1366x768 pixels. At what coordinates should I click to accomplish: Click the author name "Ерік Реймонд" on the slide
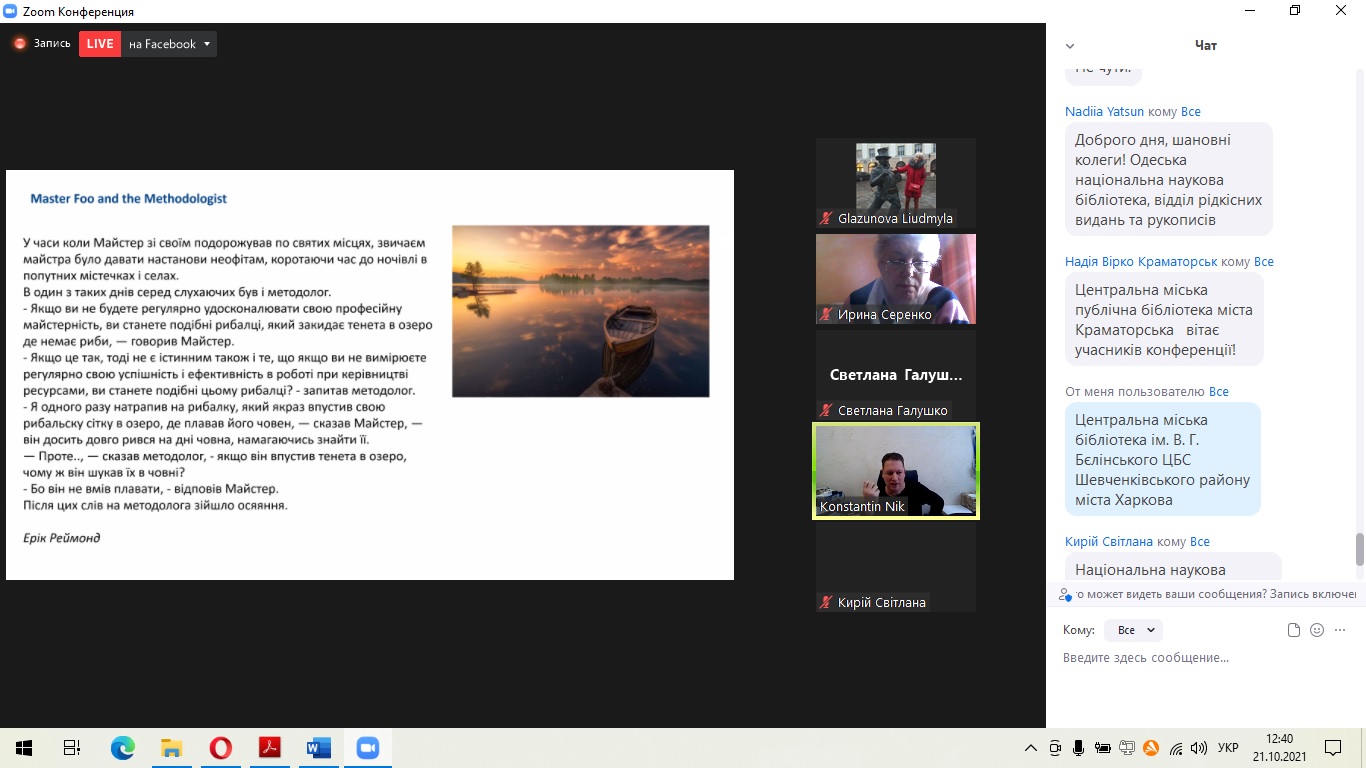tap(62, 538)
